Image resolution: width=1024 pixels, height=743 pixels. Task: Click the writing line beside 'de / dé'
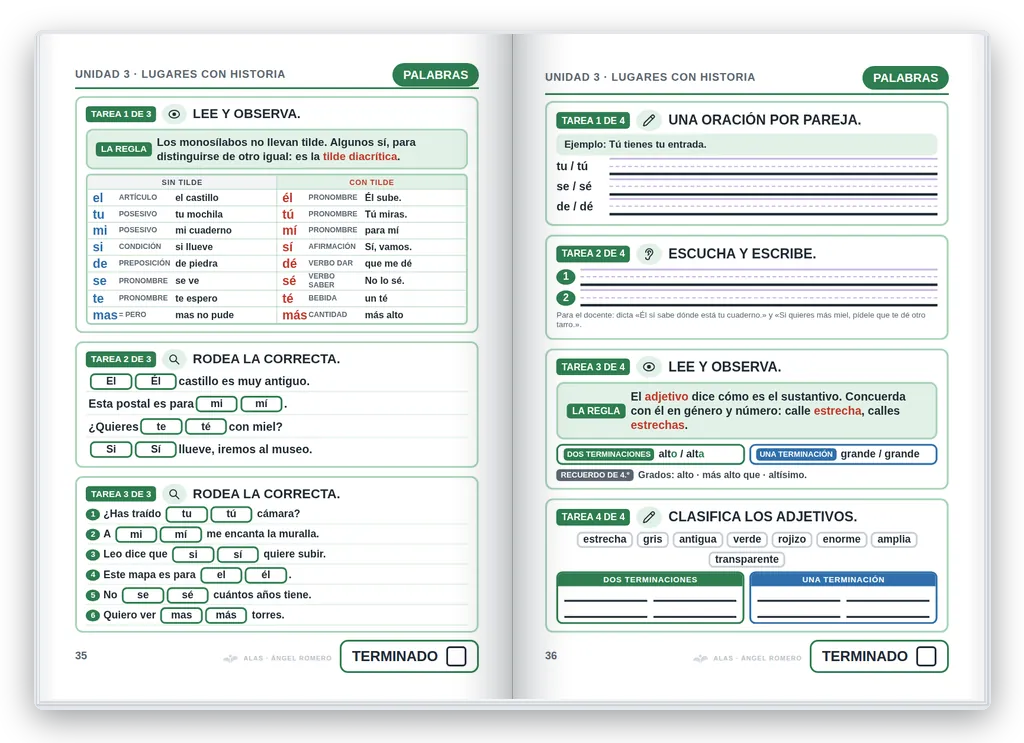tap(773, 208)
